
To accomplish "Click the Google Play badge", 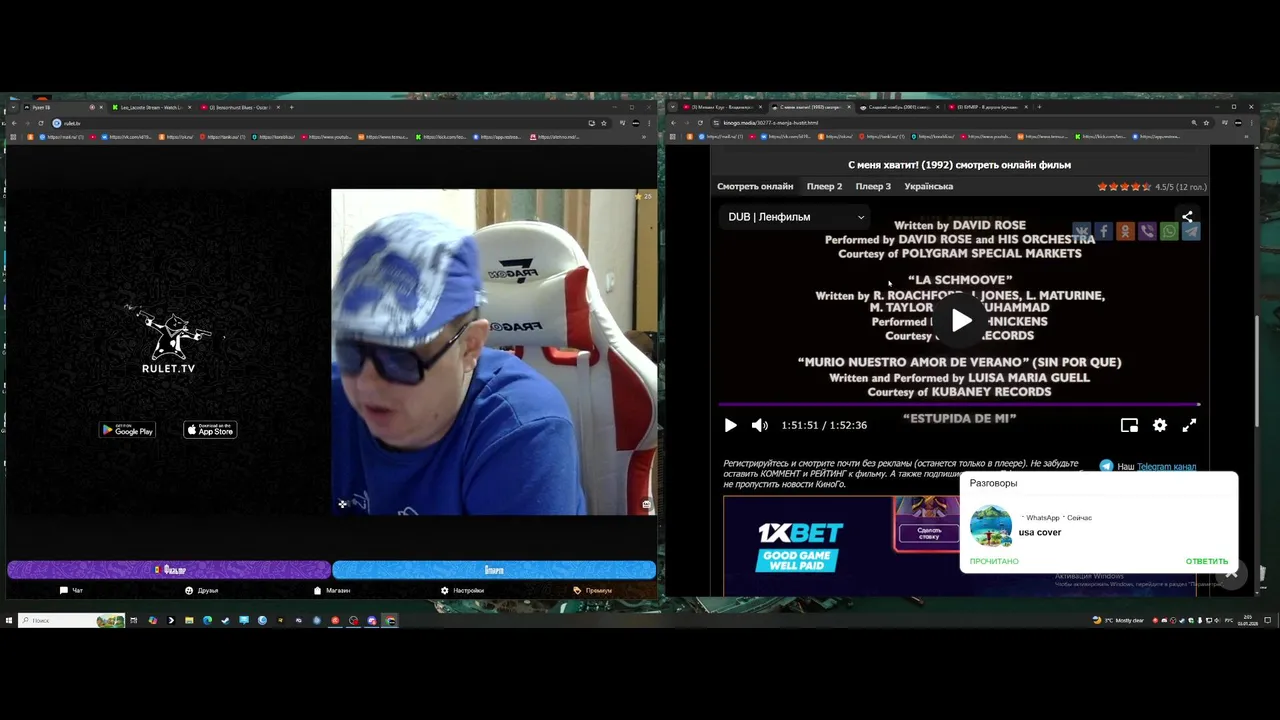I will click(127, 430).
